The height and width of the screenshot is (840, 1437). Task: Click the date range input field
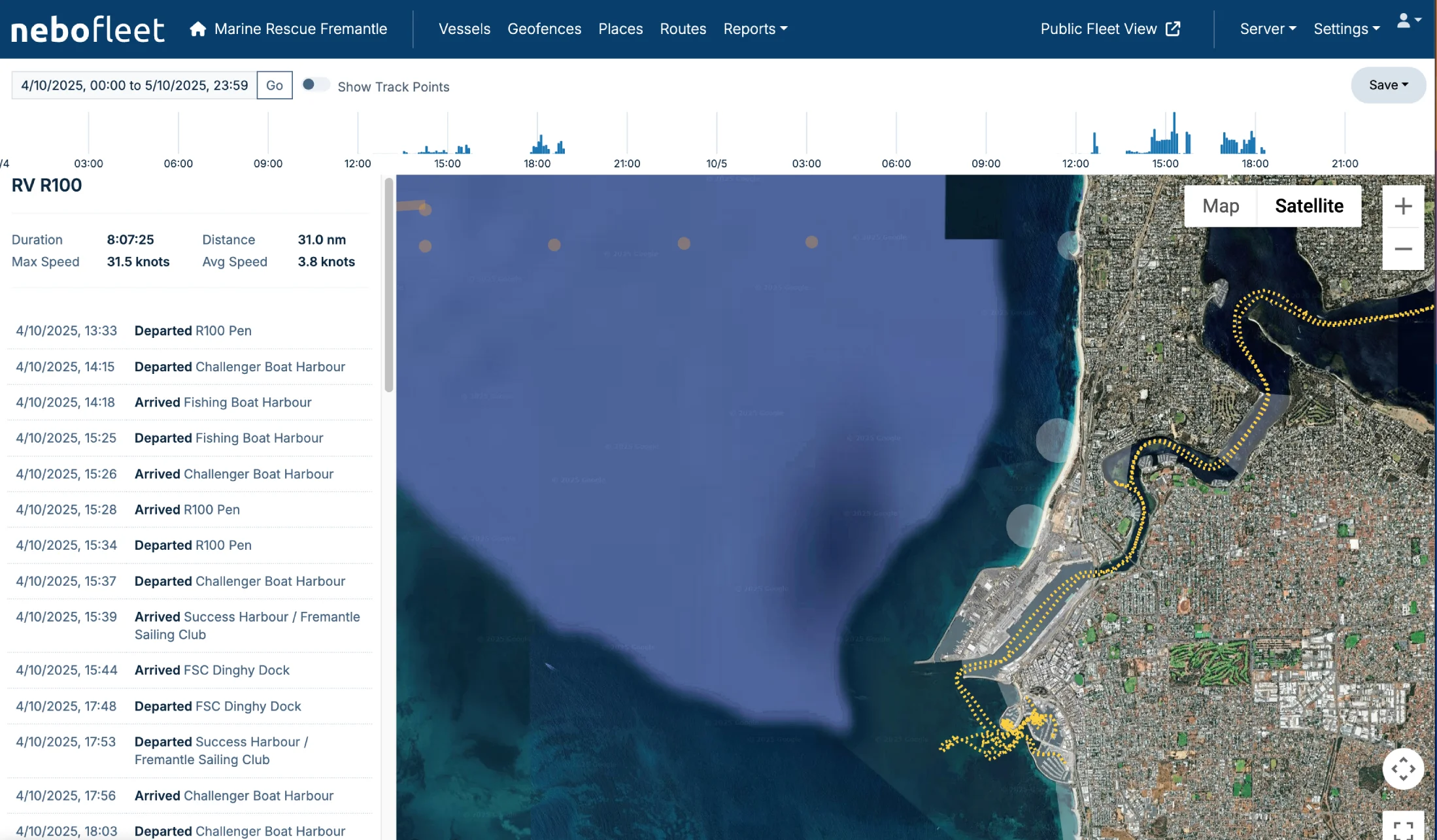pyautogui.click(x=134, y=86)
